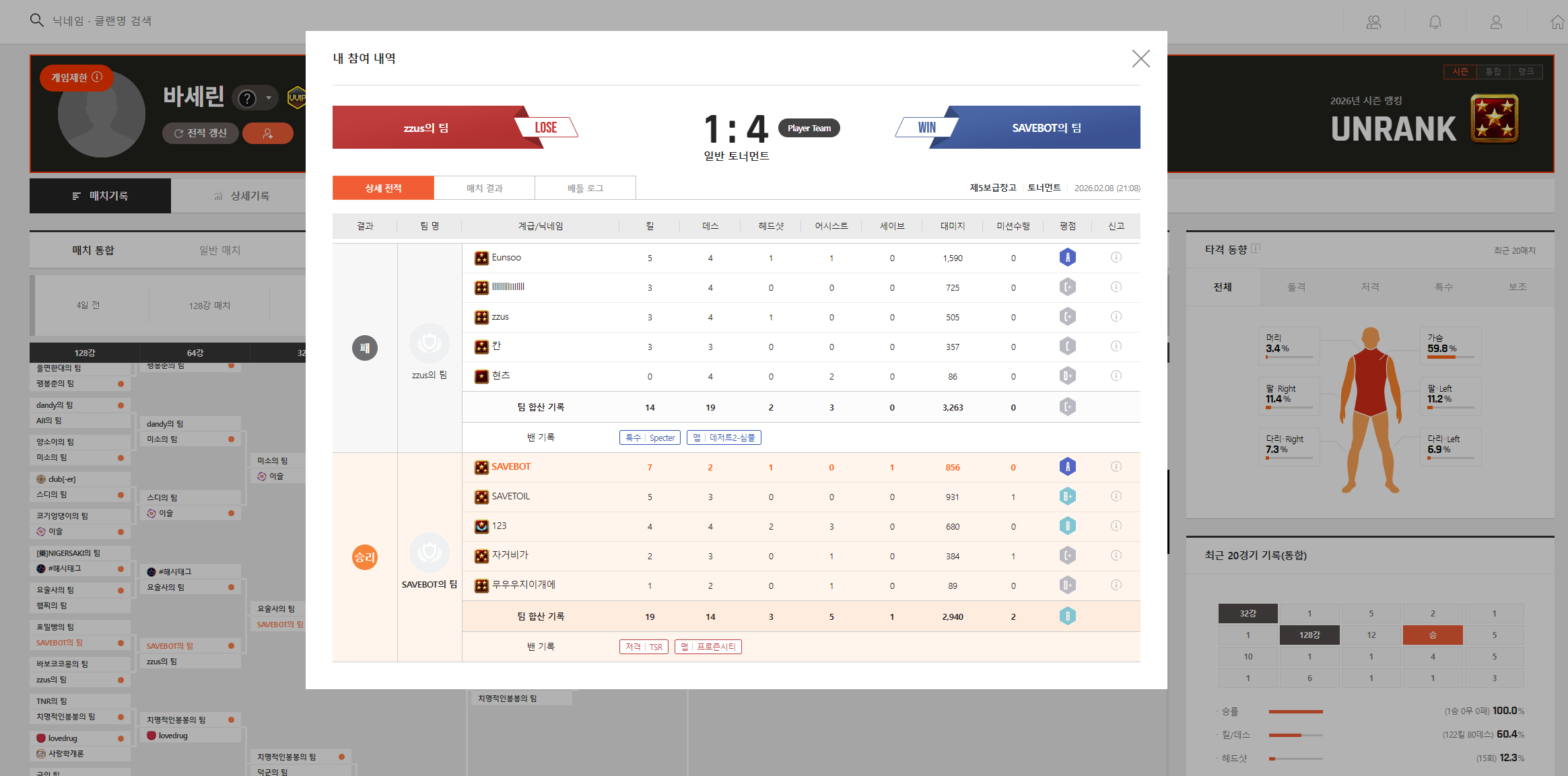
Task: Select the 상세 전적 tab
Action: coord(383,188)
